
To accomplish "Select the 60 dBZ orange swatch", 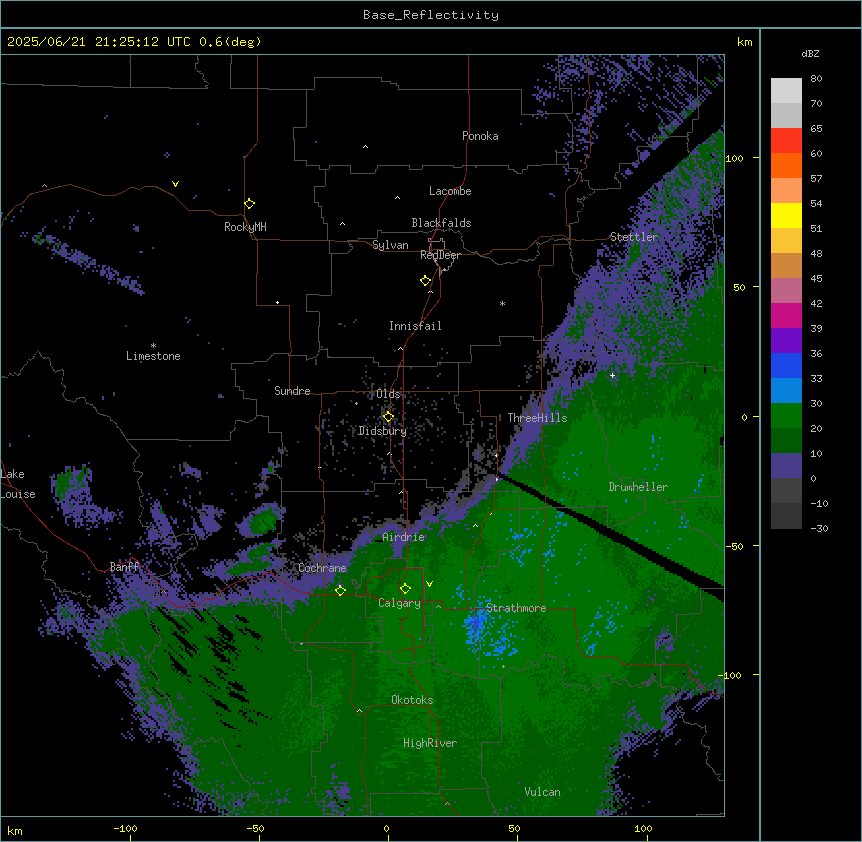I will point(786,165).
